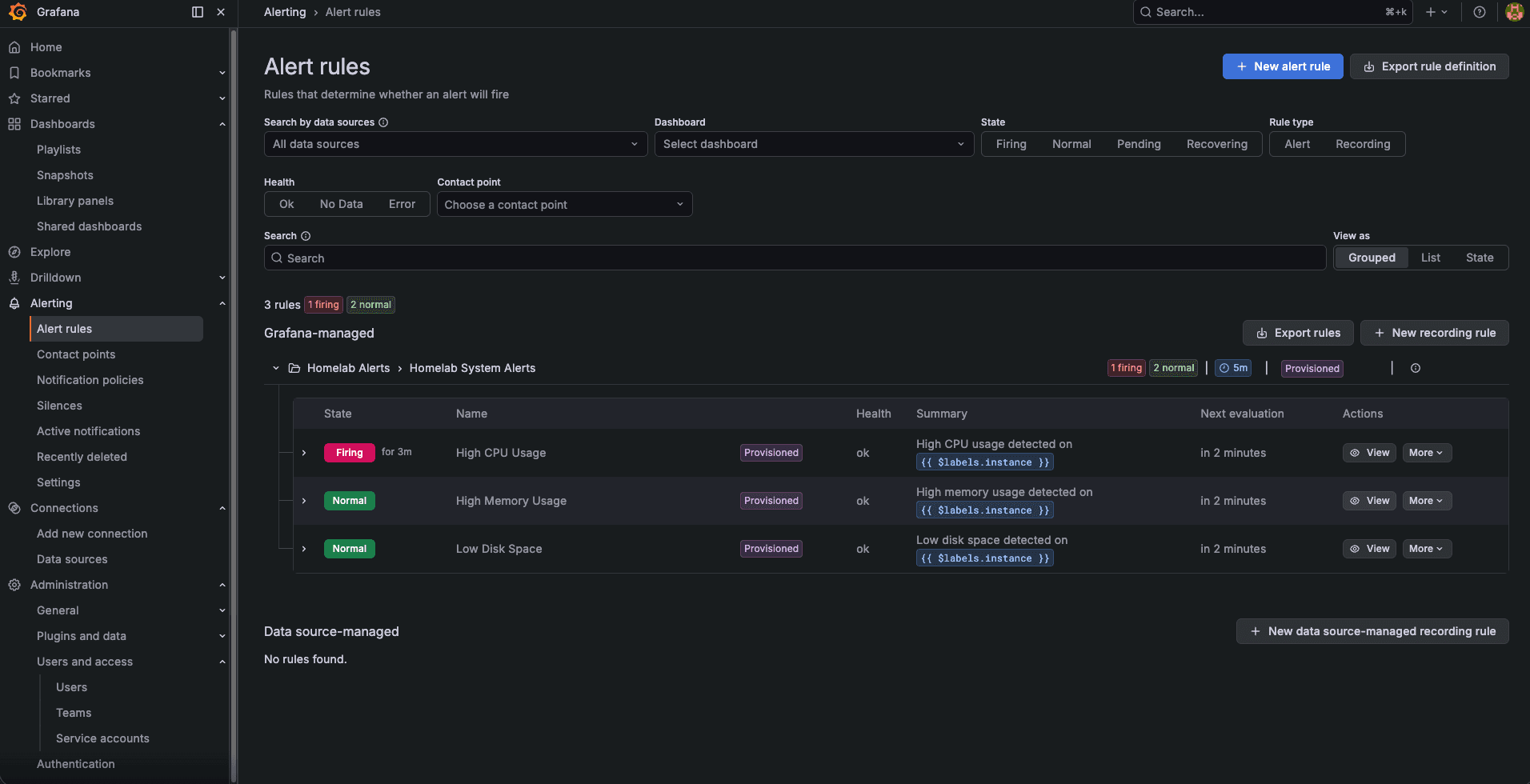The height and width of the screenshot is (784, 1530).
Task: Click the High CPU Usage rule name
Action: [x=501, y=453]
